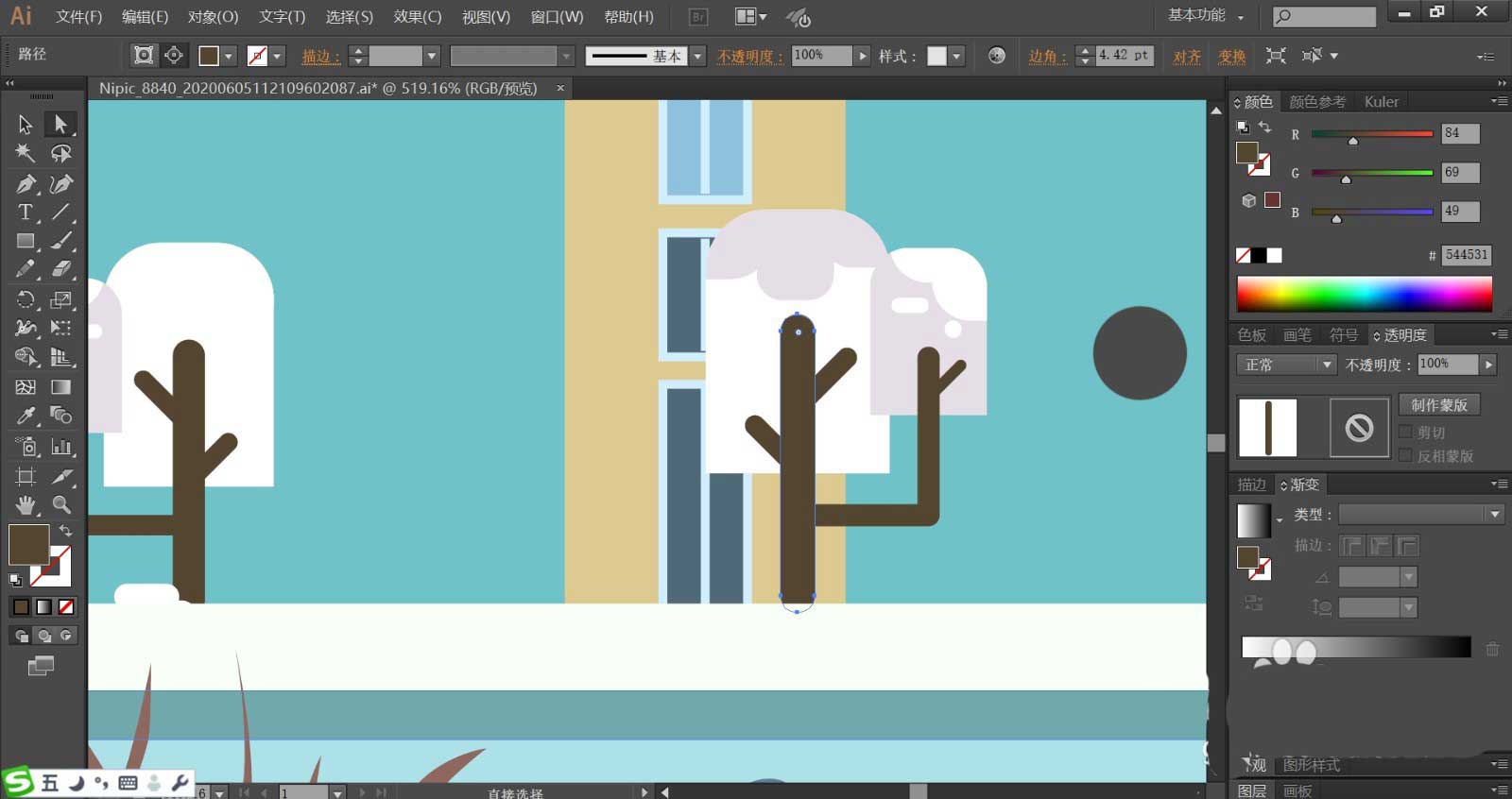Select the Blend tool
This screenshot has width=1512, height=799.
click(60, 416)
